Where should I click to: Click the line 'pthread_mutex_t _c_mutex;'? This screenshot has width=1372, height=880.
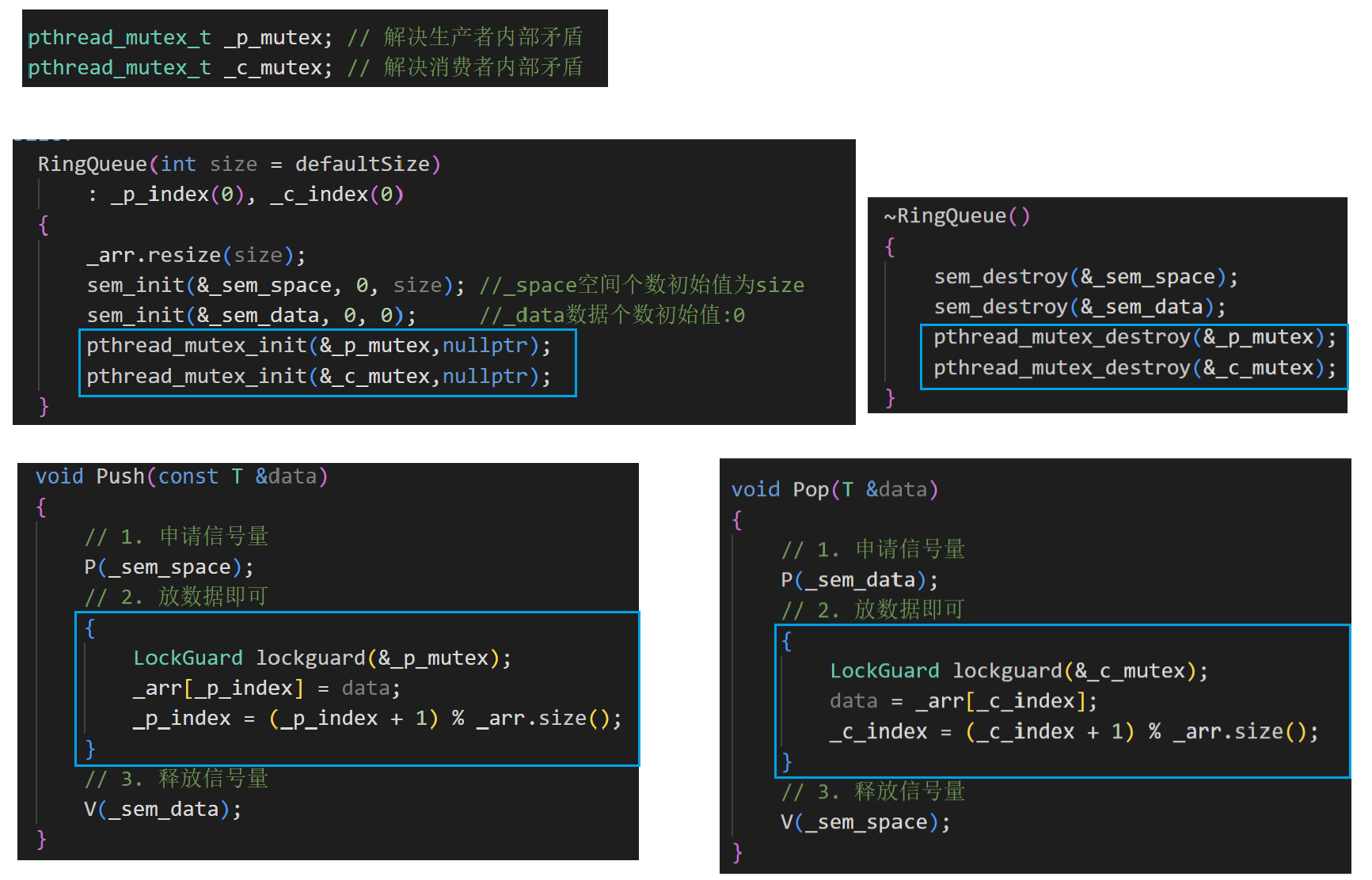pos(181,67)
